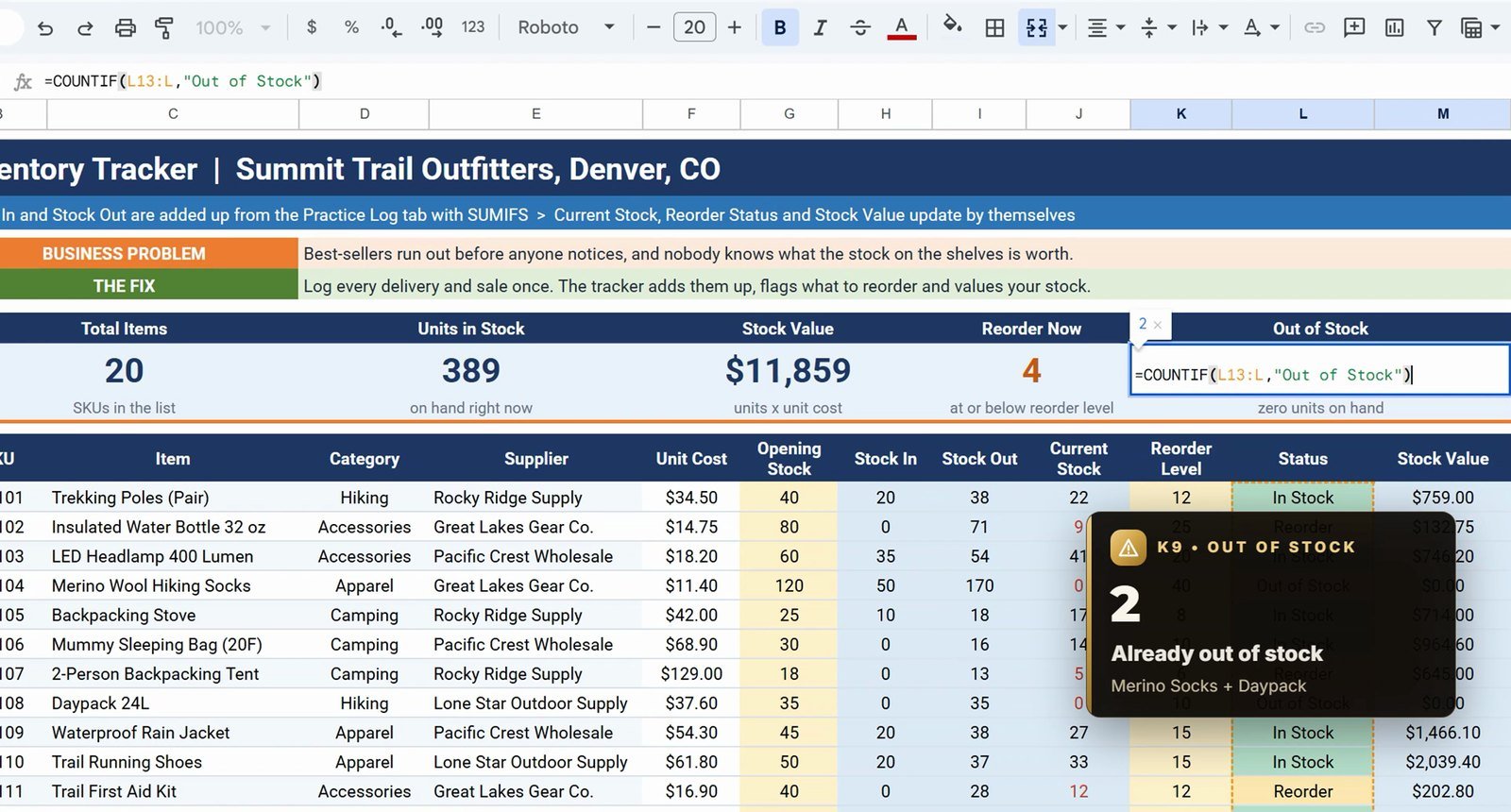Screen dimensions: 1511x812
Task: Decrease decimal places
Action: pos(391,27)
